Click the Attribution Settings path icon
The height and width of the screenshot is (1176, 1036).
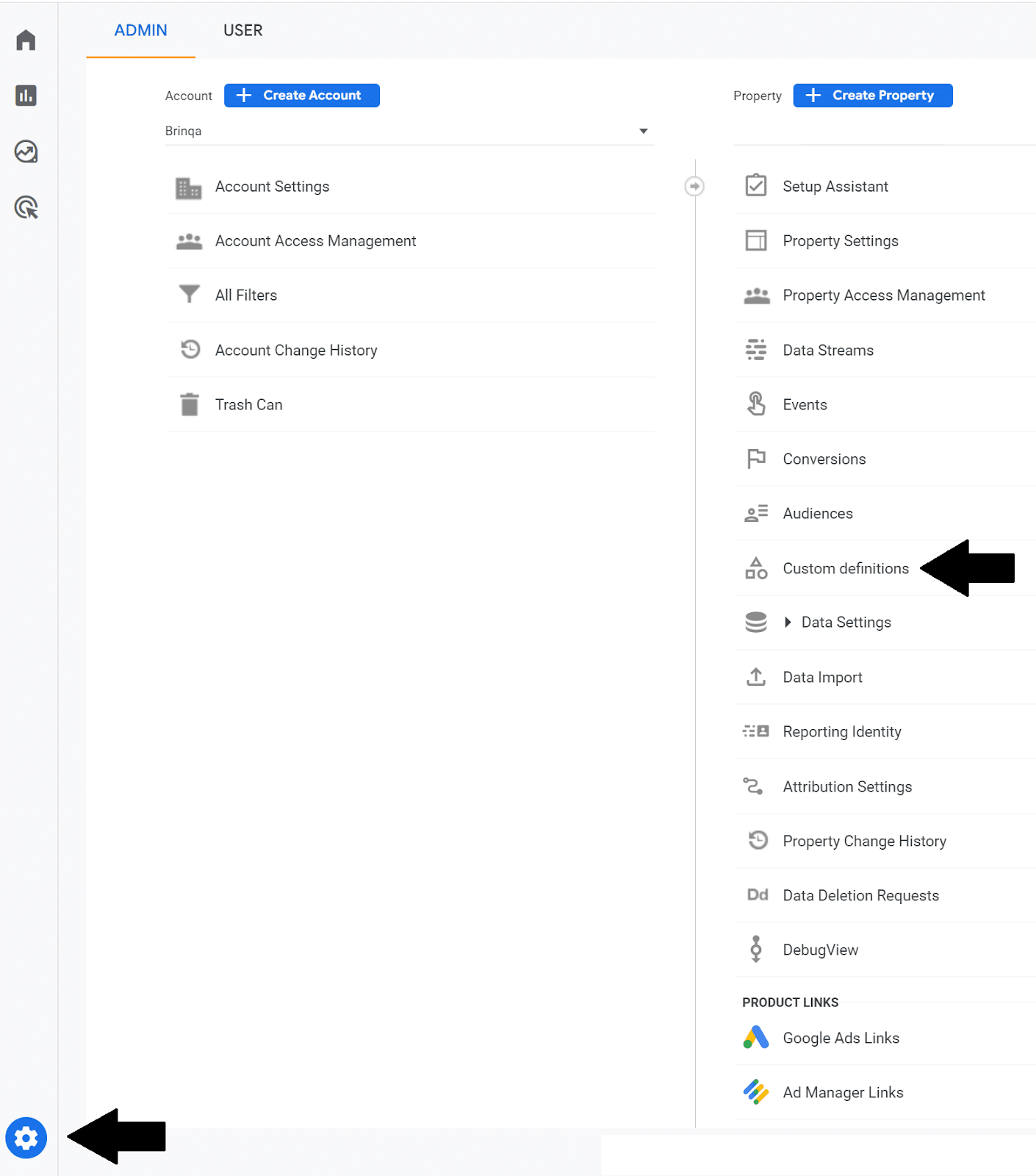point(753,786)
